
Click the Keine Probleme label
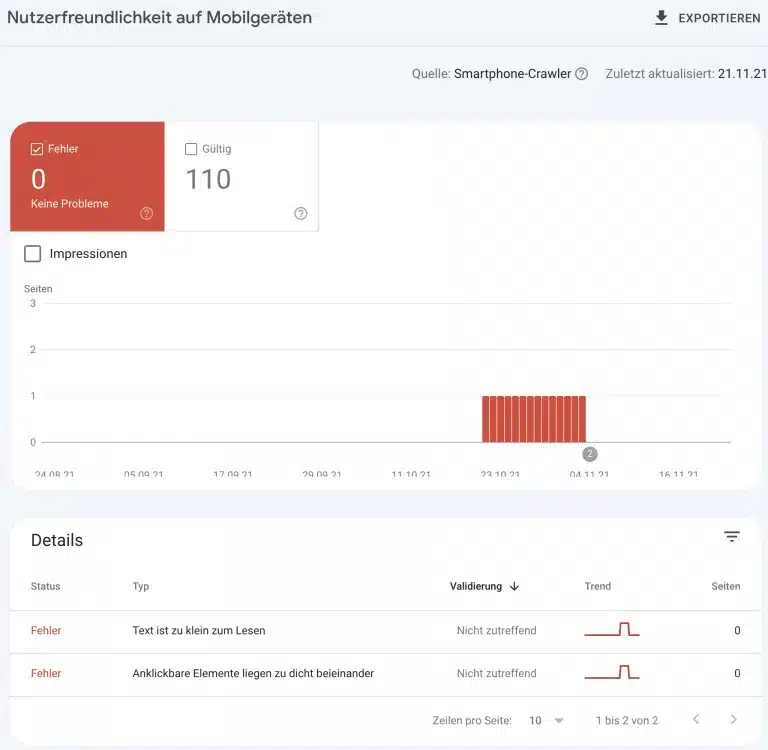(70, 204)
